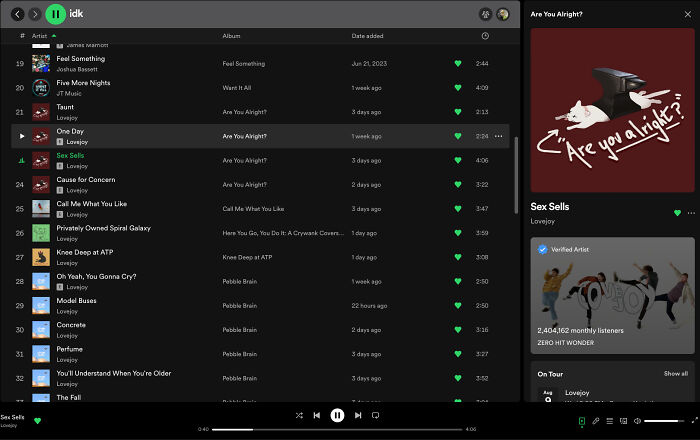Open the lyrics microphone icon

pyautogui.click(x=595, y=421)
